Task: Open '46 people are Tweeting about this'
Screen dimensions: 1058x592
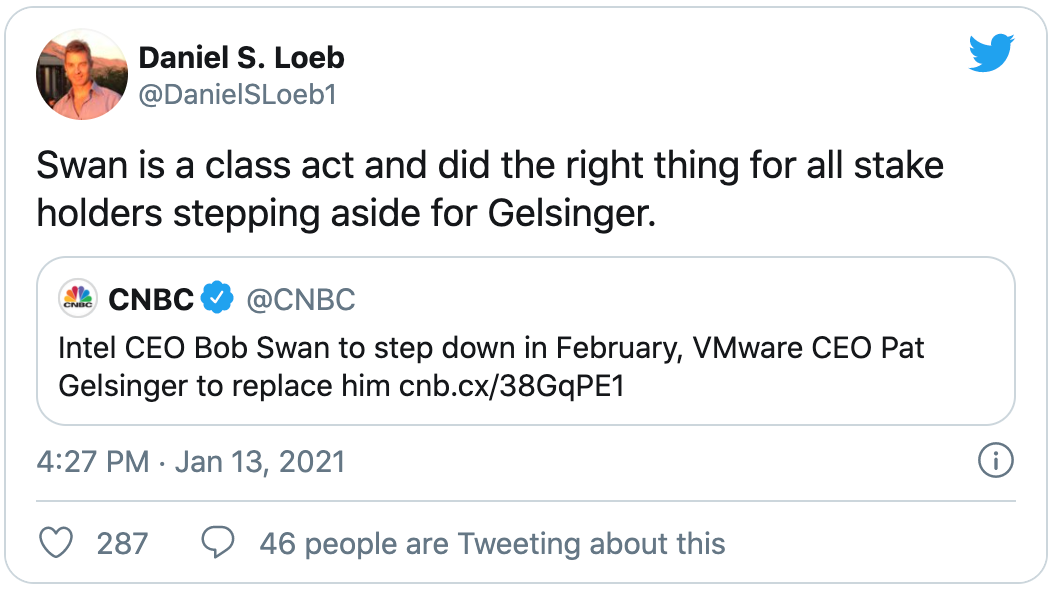Action: pyautogui.click(x=493, y=543)
